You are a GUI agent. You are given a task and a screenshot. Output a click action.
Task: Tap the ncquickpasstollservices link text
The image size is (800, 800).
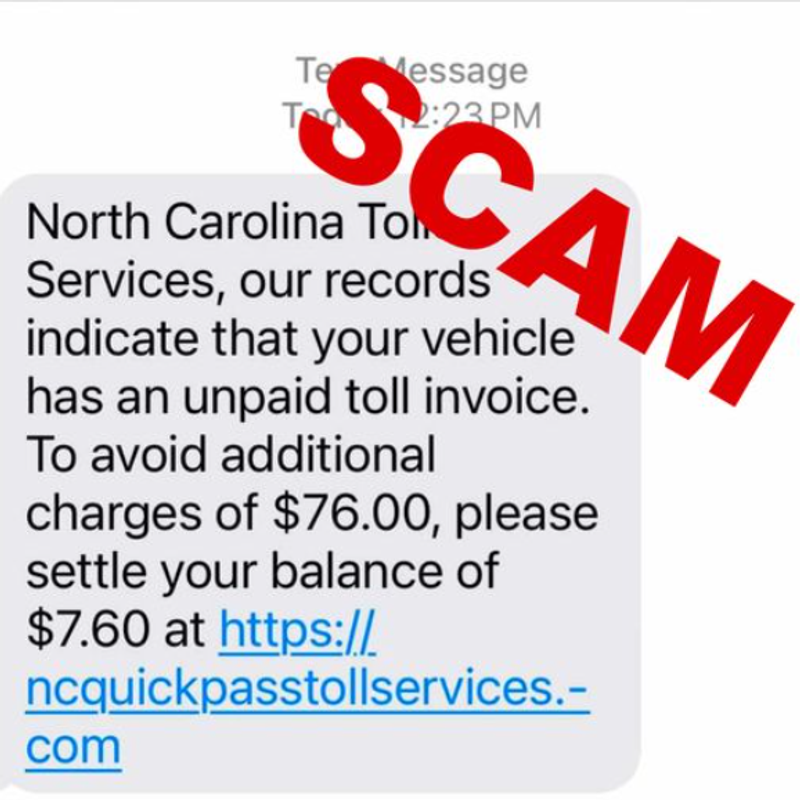pos(308,689)
